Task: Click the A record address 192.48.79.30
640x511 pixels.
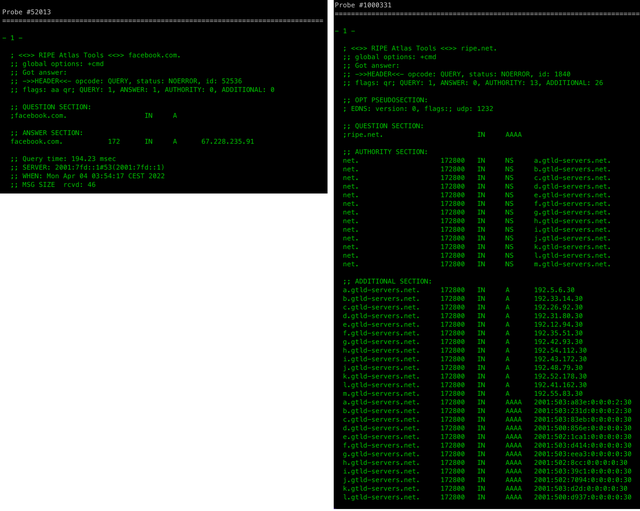Action: pyautogui.click(x=558, y=367)
